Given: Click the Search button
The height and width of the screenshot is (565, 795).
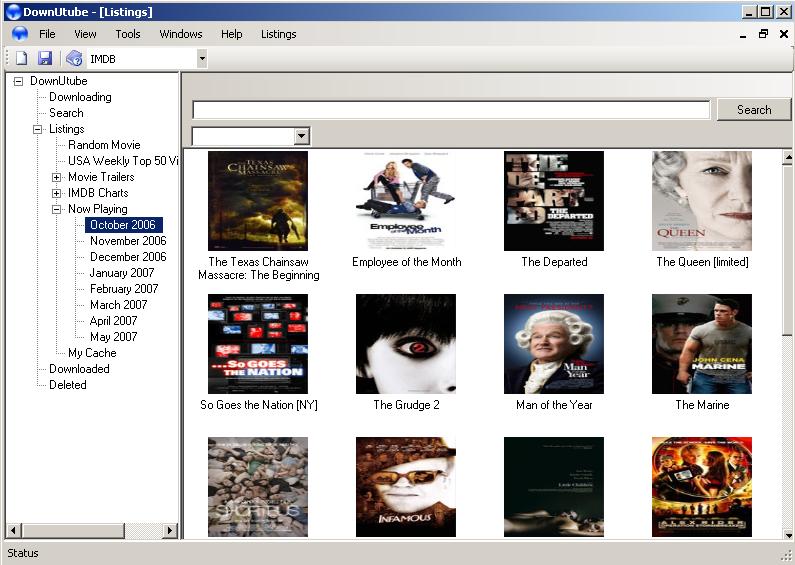Looking at the screenshot, I should (754, 110).
